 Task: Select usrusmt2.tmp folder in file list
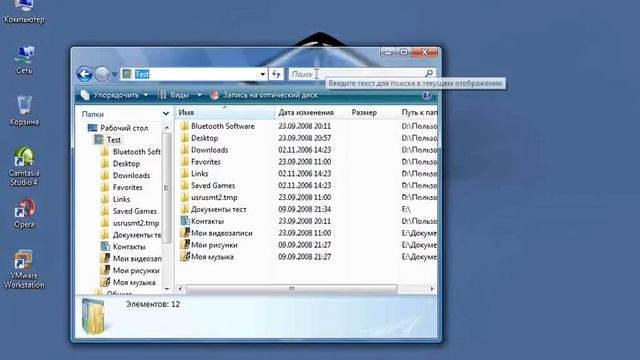point(209,197)
